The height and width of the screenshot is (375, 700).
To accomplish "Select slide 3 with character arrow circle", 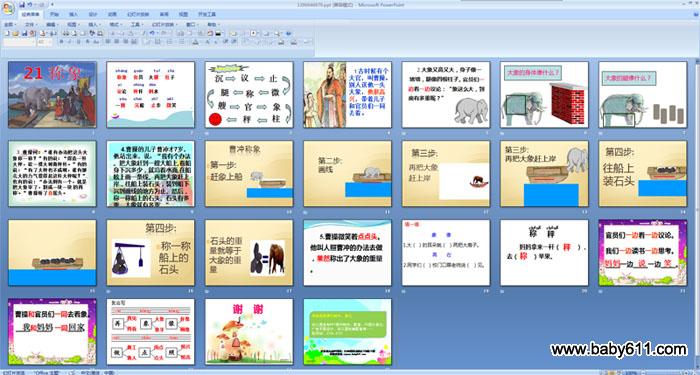I will coord(249,95).
